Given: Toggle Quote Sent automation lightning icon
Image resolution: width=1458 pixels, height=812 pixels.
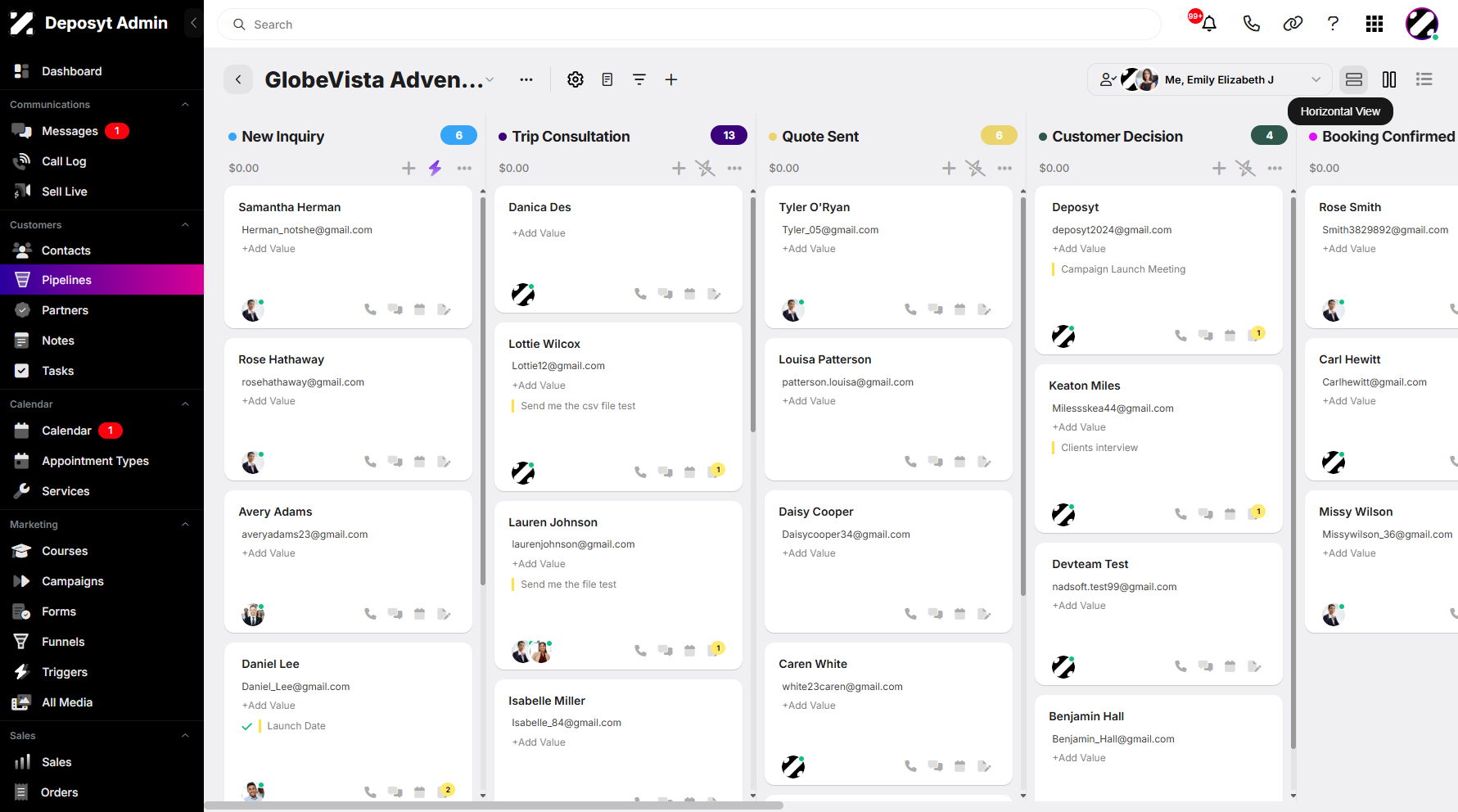Looking at the screenshot, I should pyautogui.click(x=975, y=168).
